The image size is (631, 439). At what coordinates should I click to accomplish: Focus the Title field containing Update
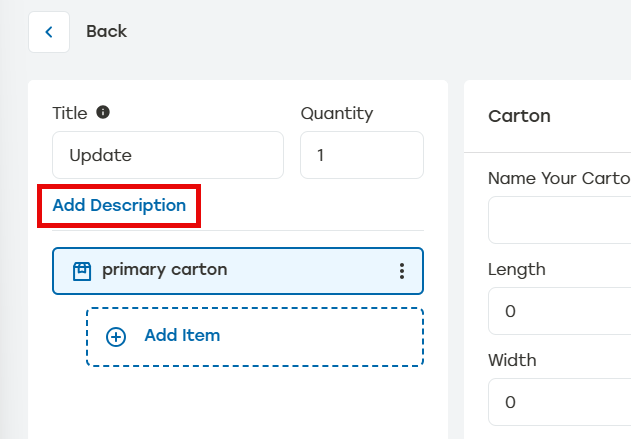pyautogui.click(x=167, y=155)
